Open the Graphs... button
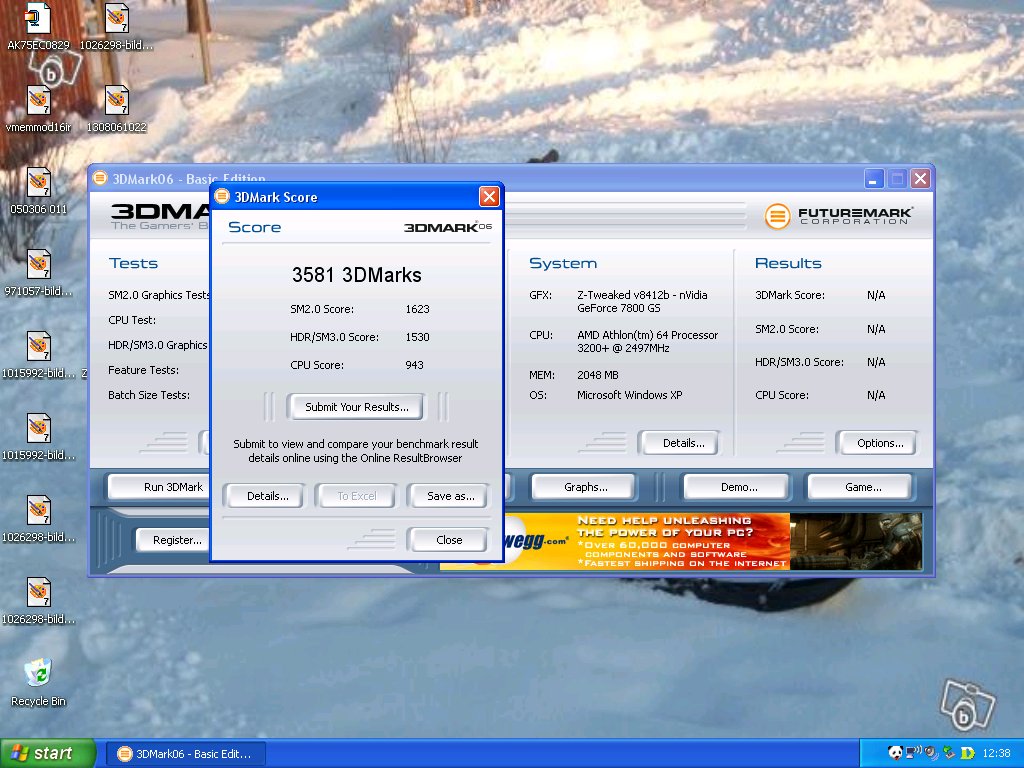This screenshot has height=768, width=1024. [x=584, y=487]
